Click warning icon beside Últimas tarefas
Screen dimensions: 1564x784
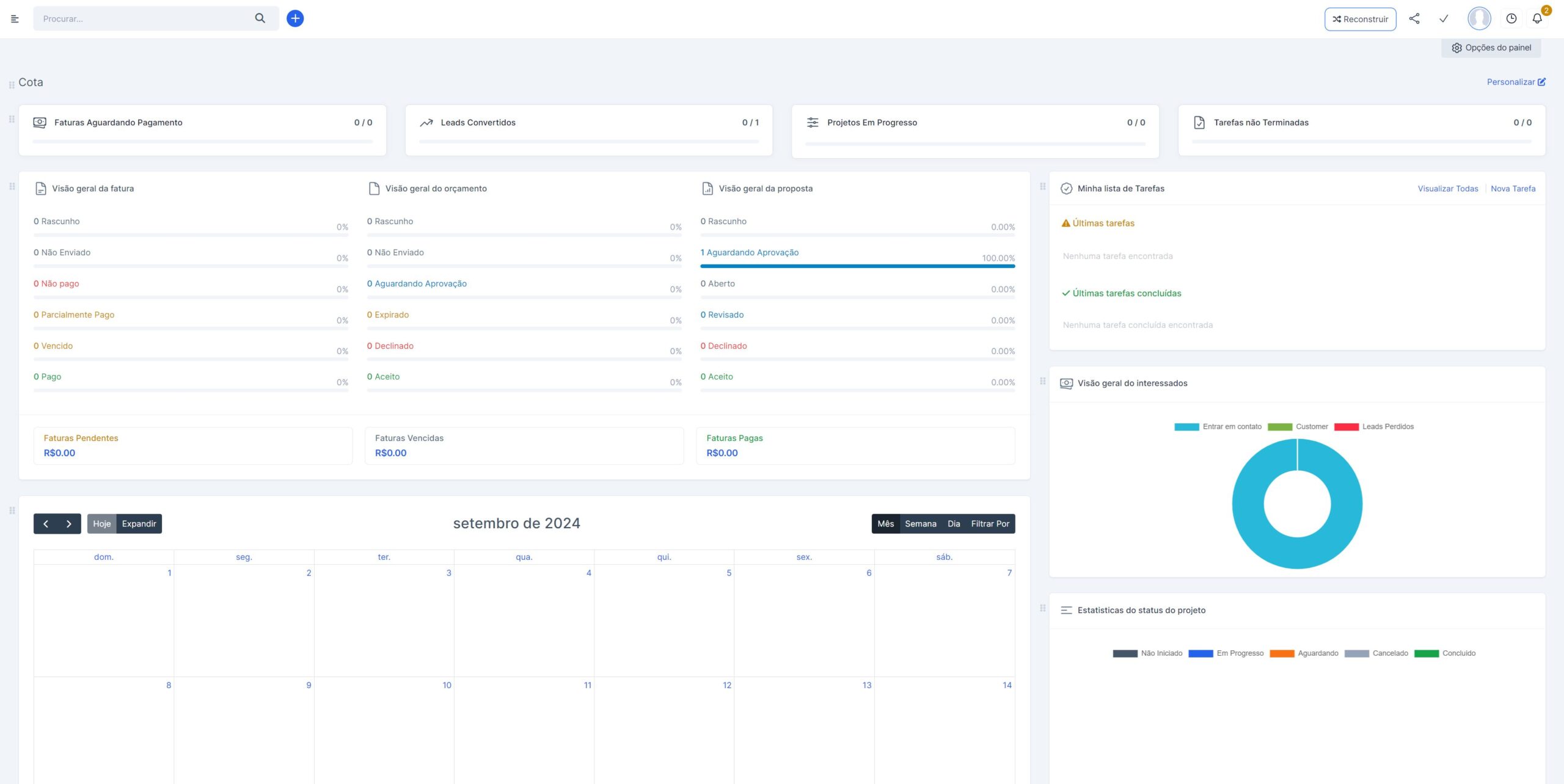[1065, 223]
